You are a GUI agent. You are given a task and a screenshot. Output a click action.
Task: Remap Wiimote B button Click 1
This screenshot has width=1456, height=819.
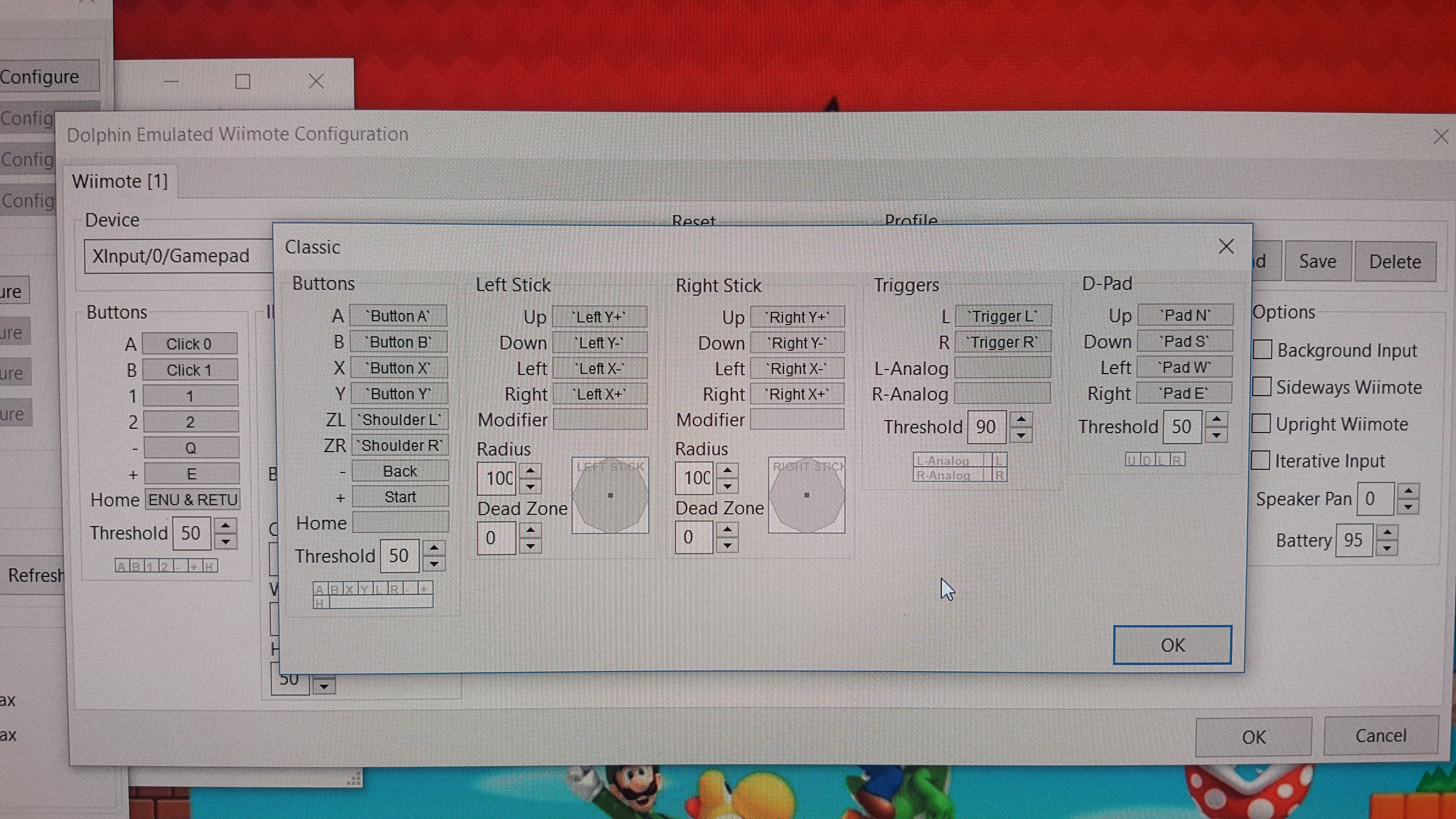190,370
